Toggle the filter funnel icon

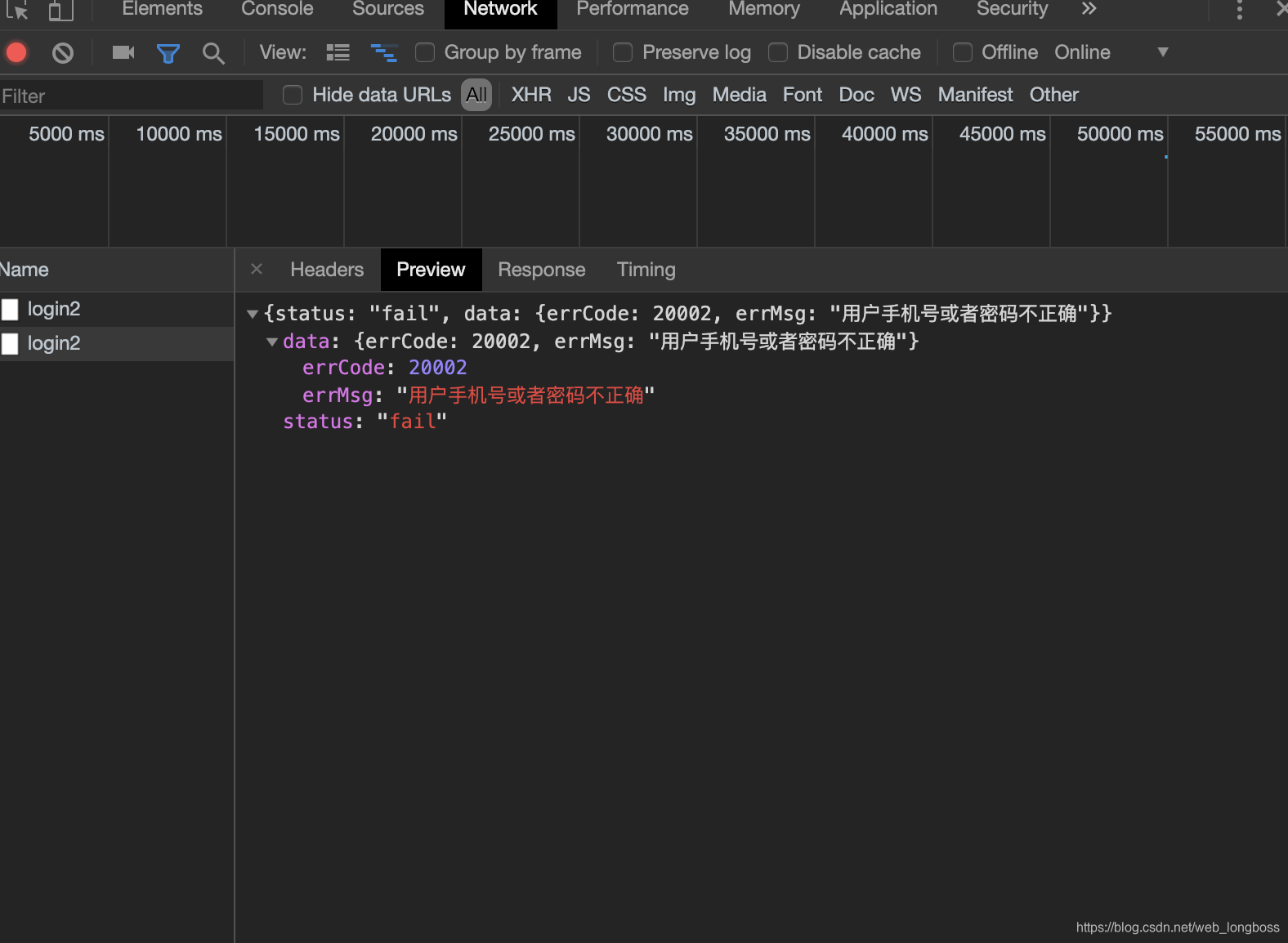[x=168, y=53]
